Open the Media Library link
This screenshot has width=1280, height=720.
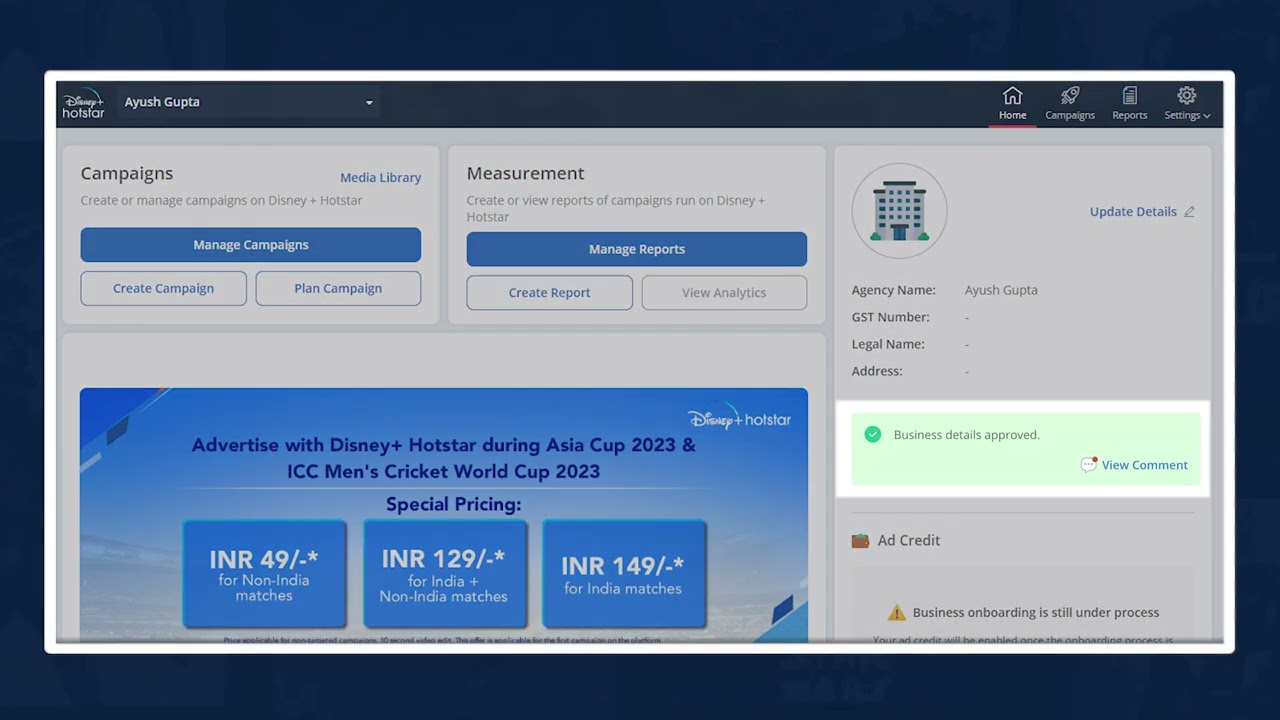(x=380, y=178)
